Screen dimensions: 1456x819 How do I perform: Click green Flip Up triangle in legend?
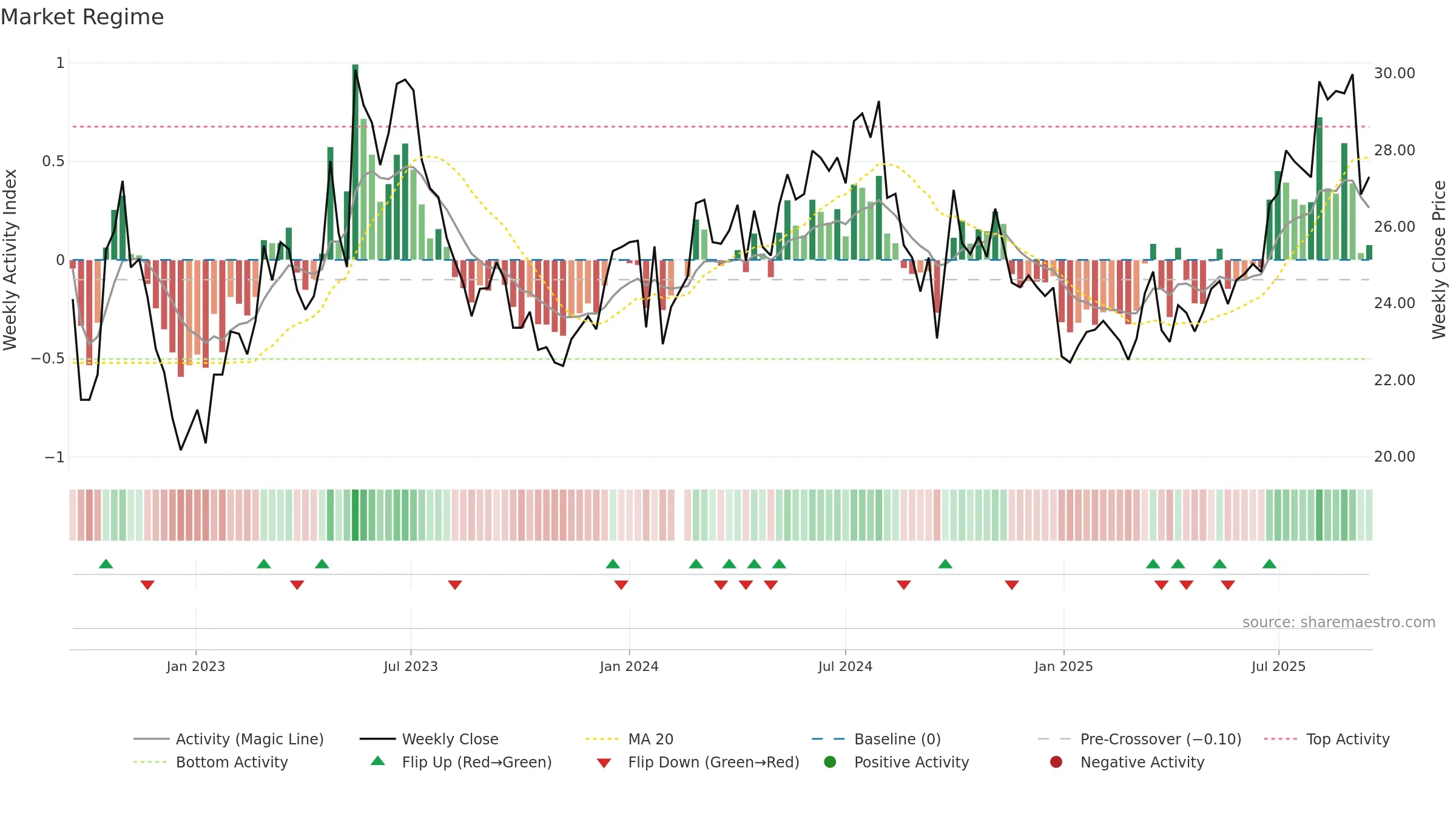(x=378, y=761)
